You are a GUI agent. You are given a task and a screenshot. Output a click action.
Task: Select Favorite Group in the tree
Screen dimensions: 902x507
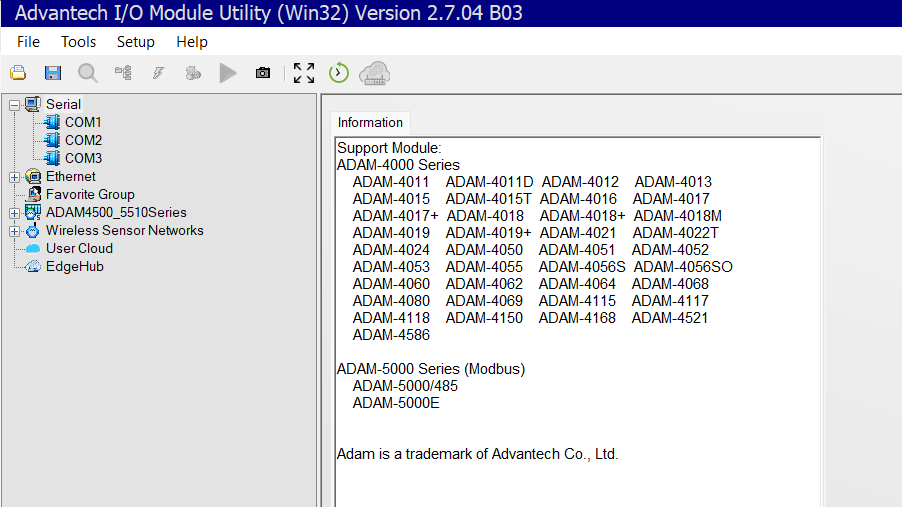pyautogui.click(x=89, y=194)
